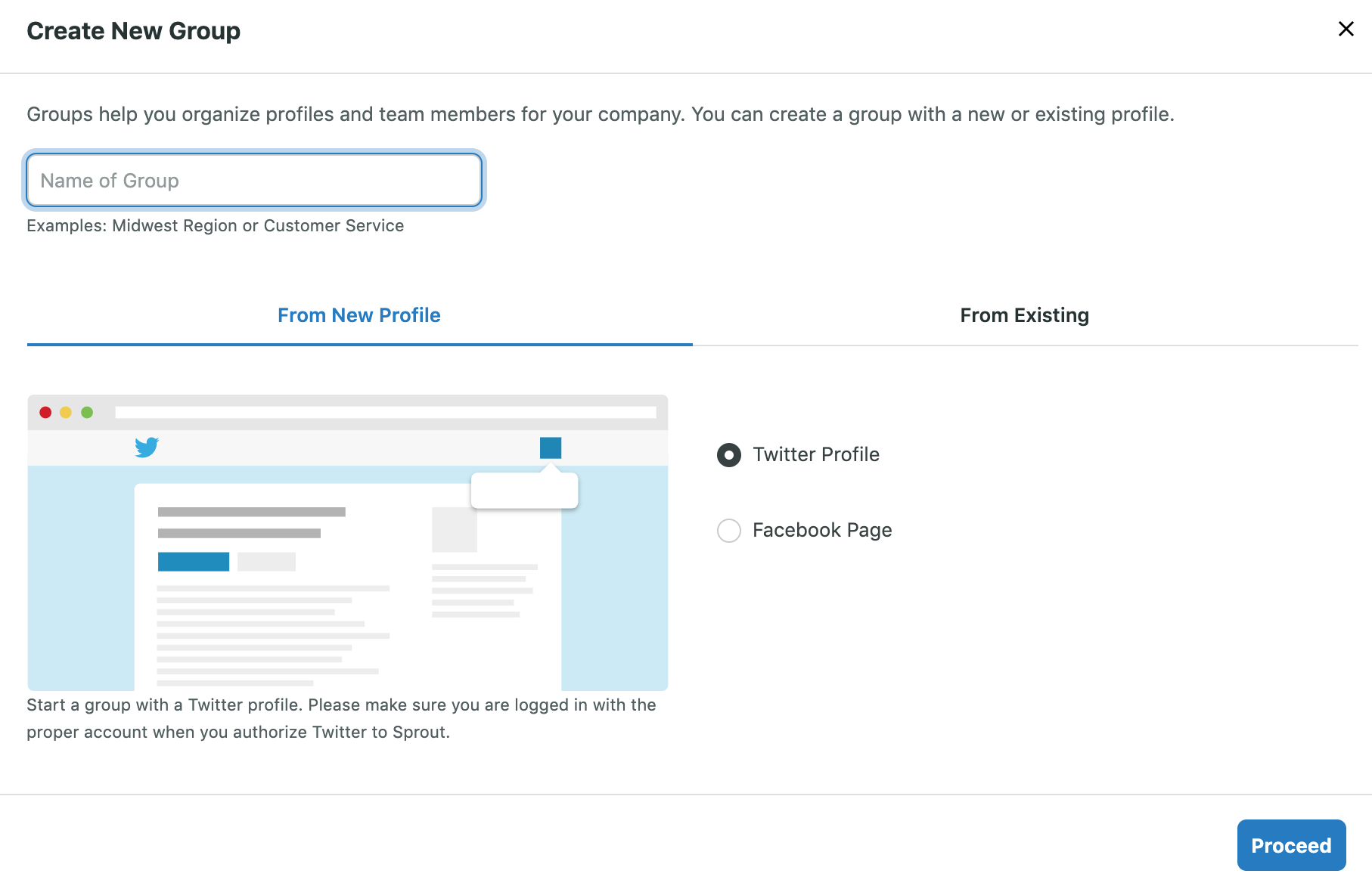
Task: Switch to the From New Profile tab
Action: click(x=359, y=315)
